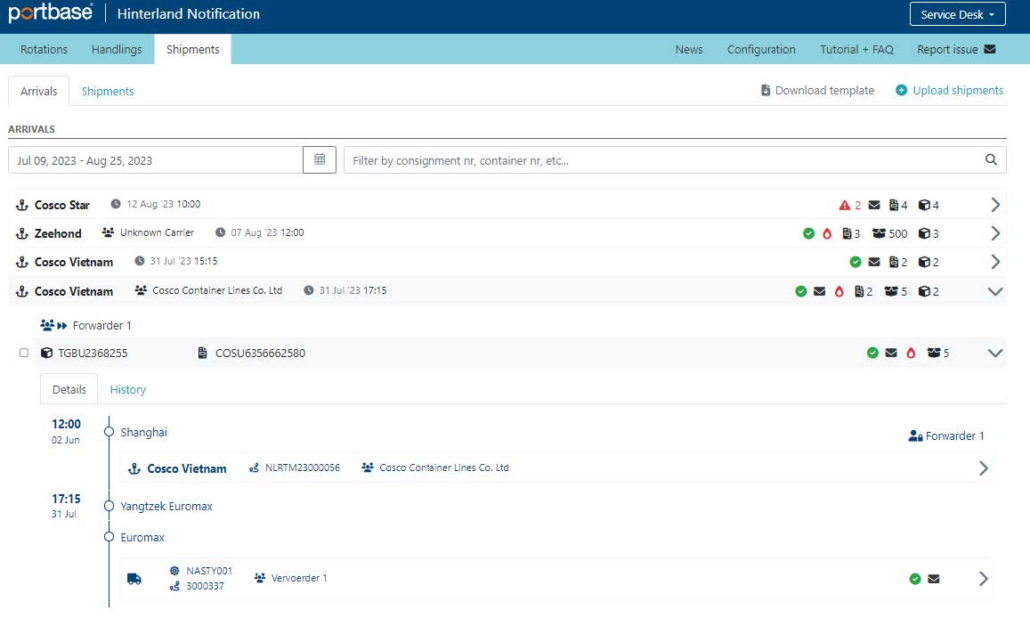Click the green check on container TGBU2368255

(x=873, y=352)
